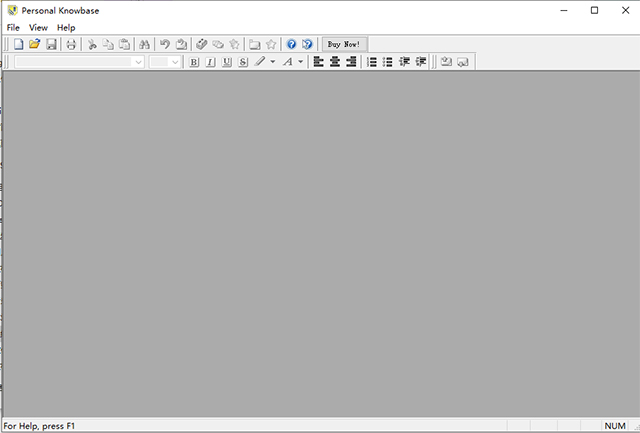Open the font name dropdown
This screenshot has width=640, height=433.
138,62
